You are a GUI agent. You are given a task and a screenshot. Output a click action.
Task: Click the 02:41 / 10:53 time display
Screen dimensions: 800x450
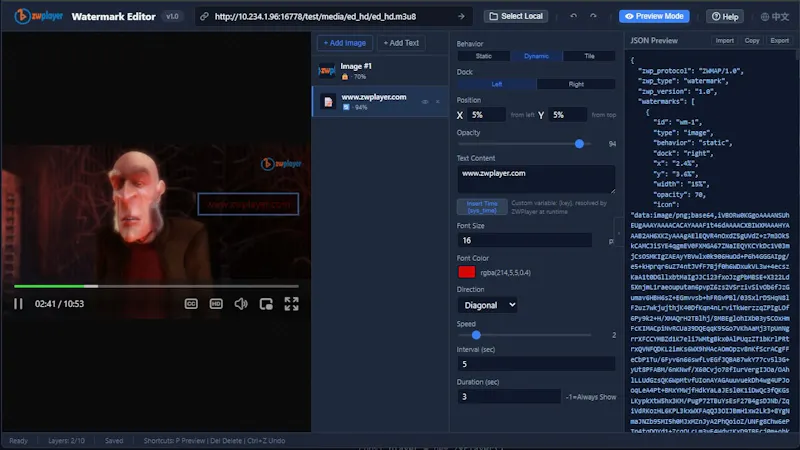point(59,304)
